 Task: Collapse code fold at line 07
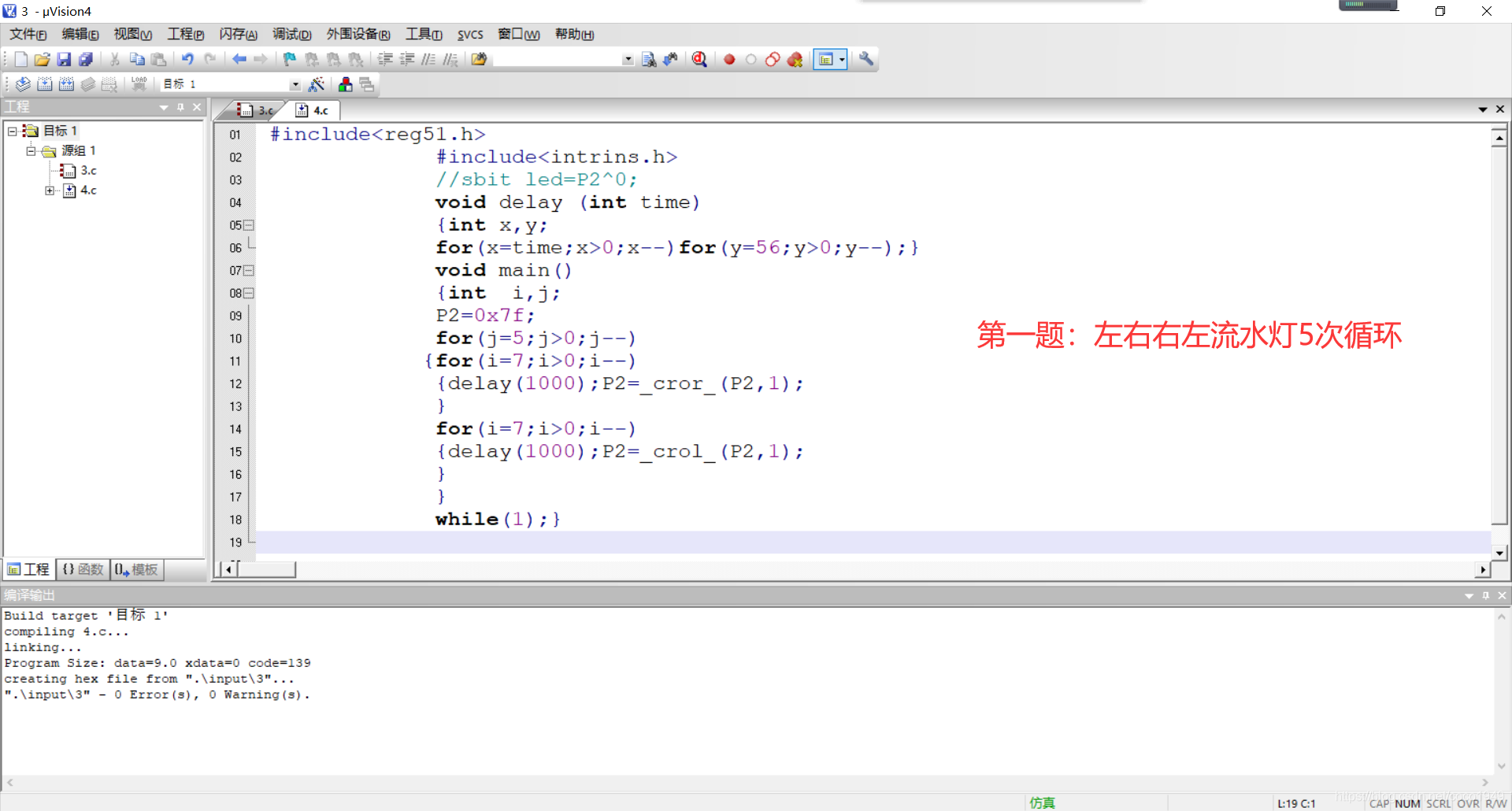tap(249, 271)
